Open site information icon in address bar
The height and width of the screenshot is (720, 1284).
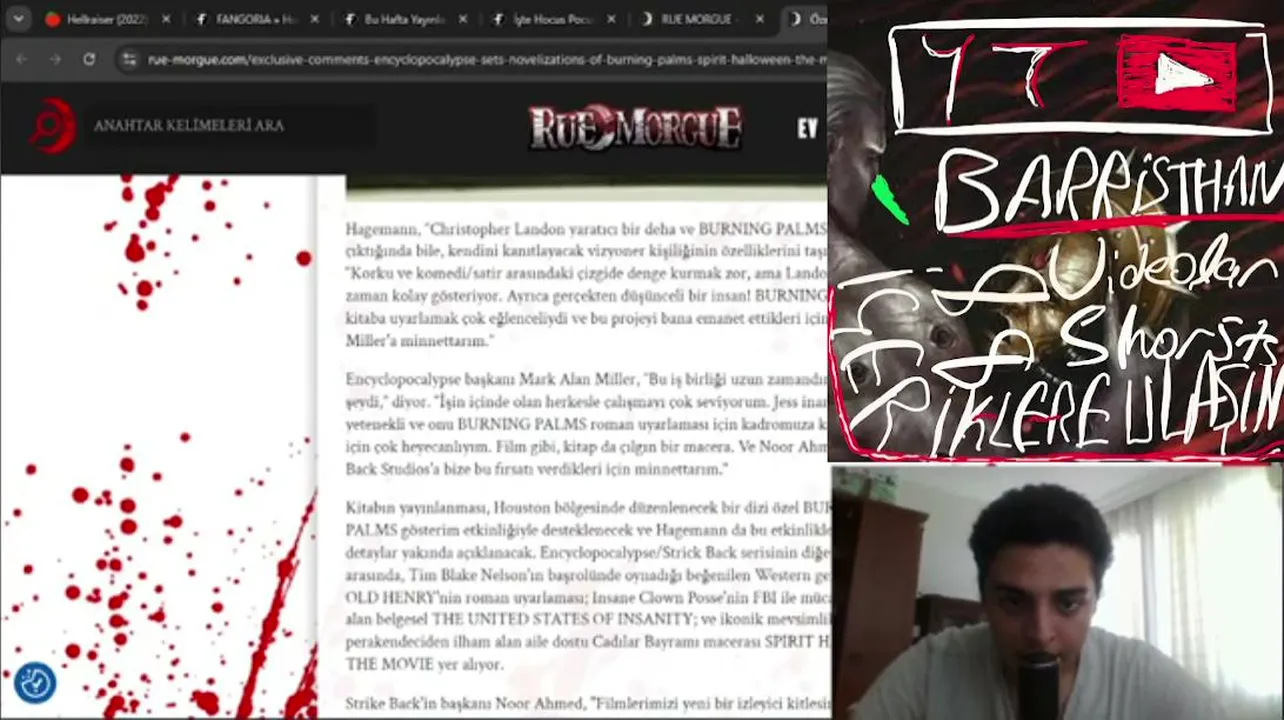[128, 60]
